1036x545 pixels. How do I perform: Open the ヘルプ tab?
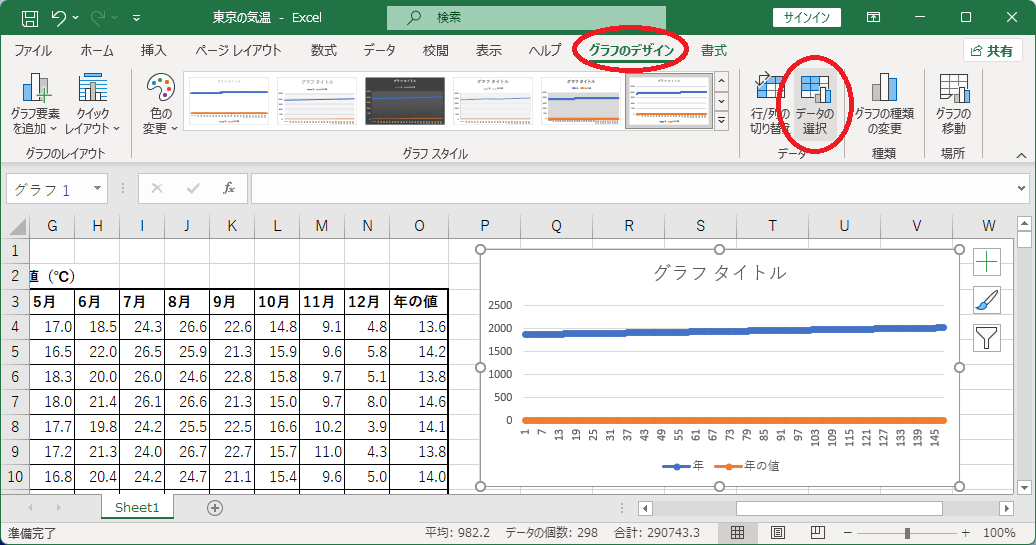point(544,51)
